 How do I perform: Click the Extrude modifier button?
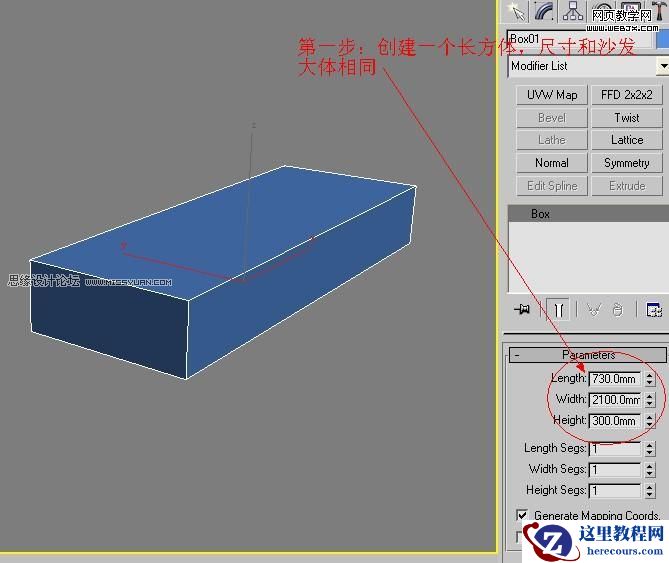tap(627, 186)
